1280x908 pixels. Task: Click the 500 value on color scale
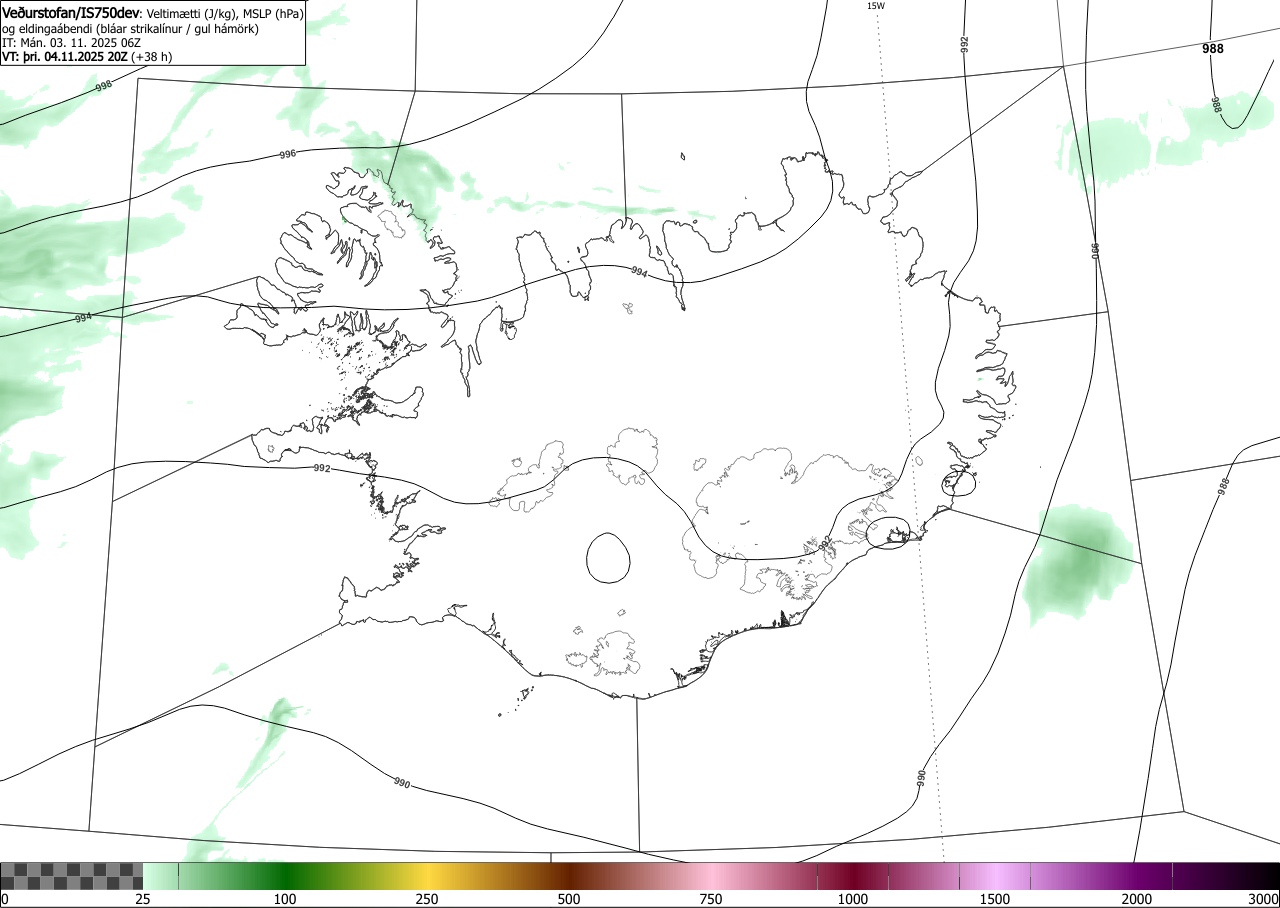tap(569, 899)
